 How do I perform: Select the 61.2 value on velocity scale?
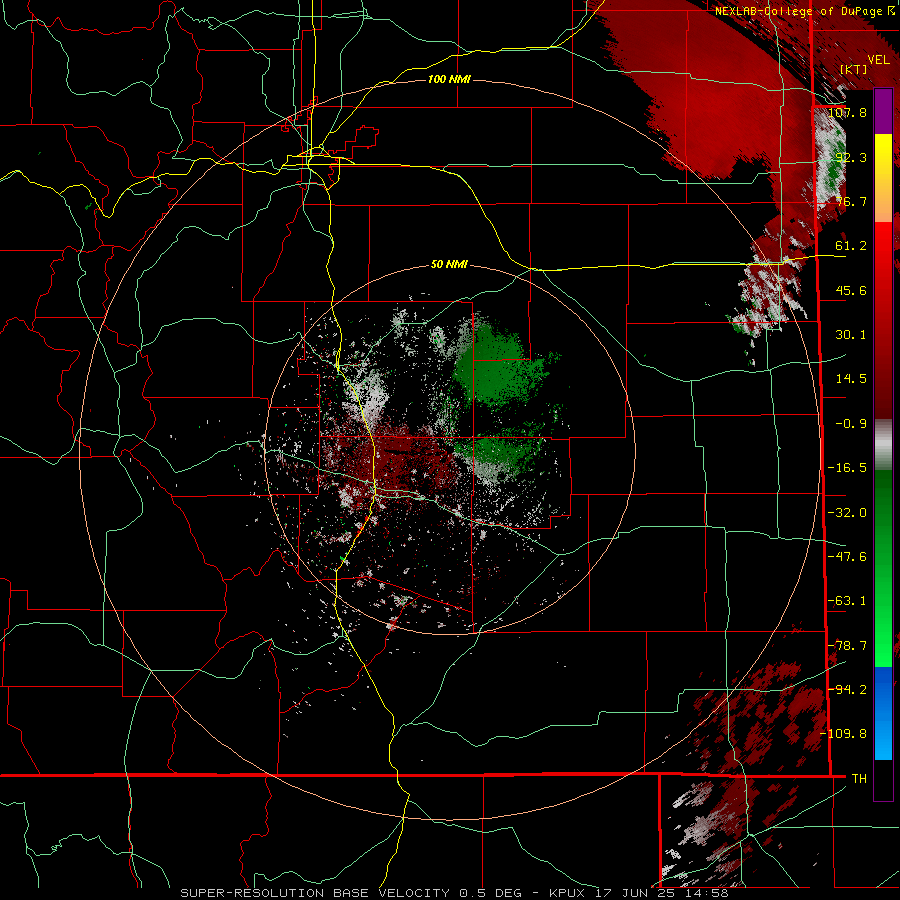point(851,246)
